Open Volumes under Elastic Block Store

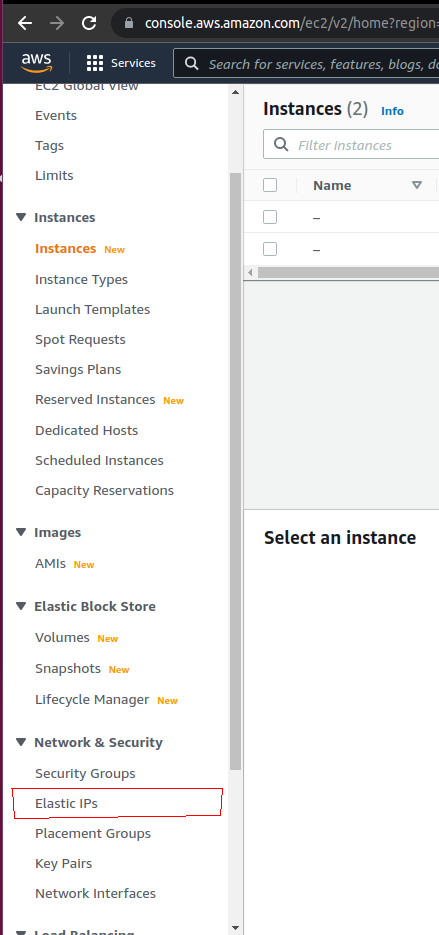[x=63, y=637]
